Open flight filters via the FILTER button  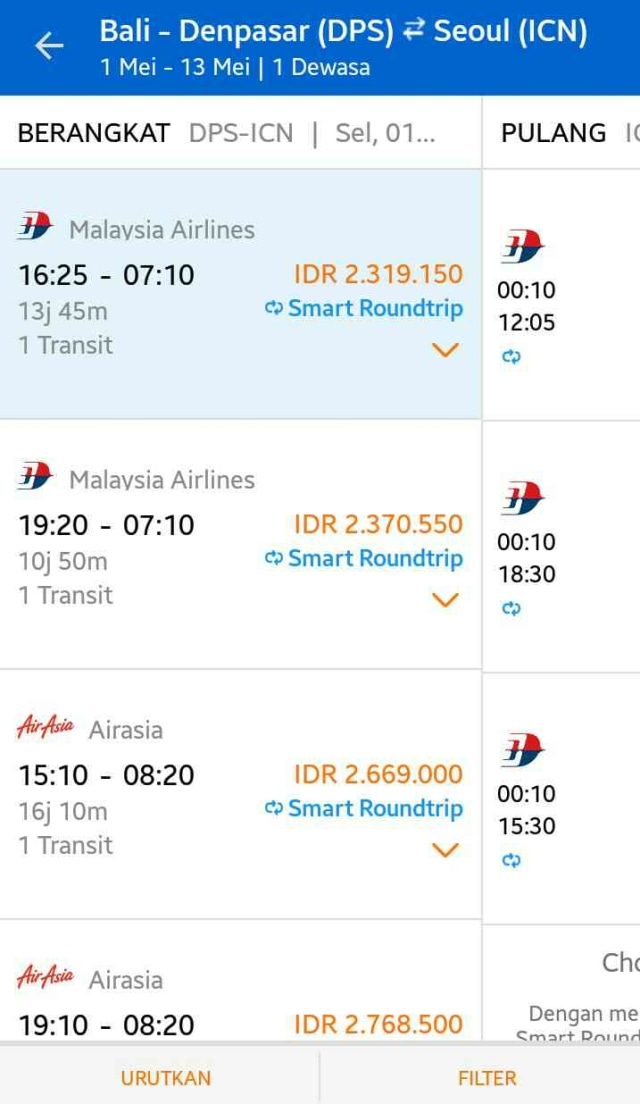coord(486,1078)
